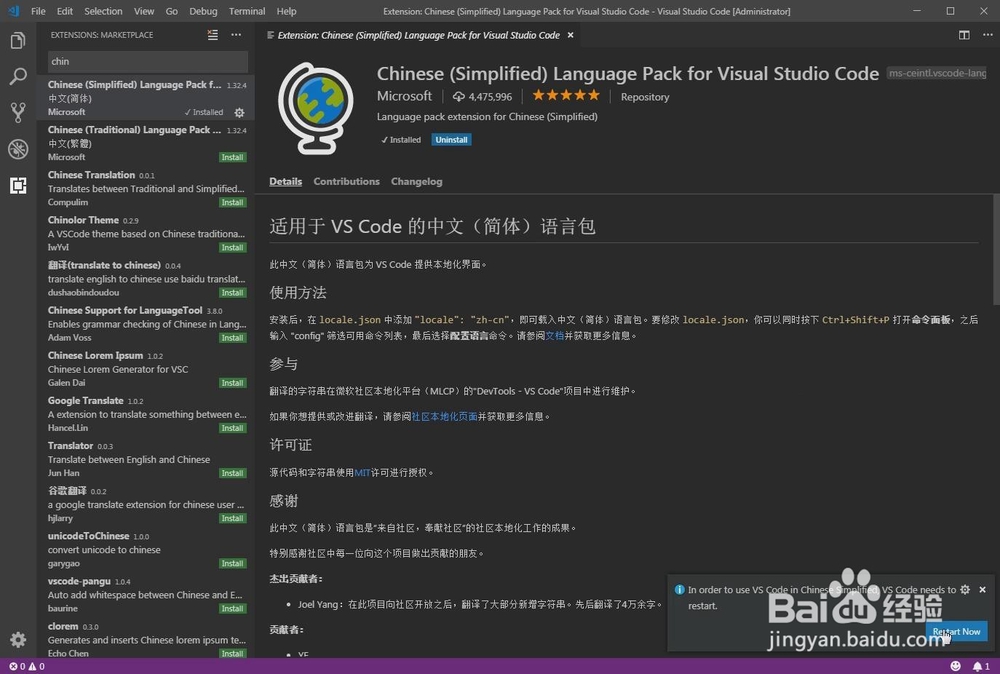Open the Debug menu
Screen dimensions: 1000x674
pos(203,11)
